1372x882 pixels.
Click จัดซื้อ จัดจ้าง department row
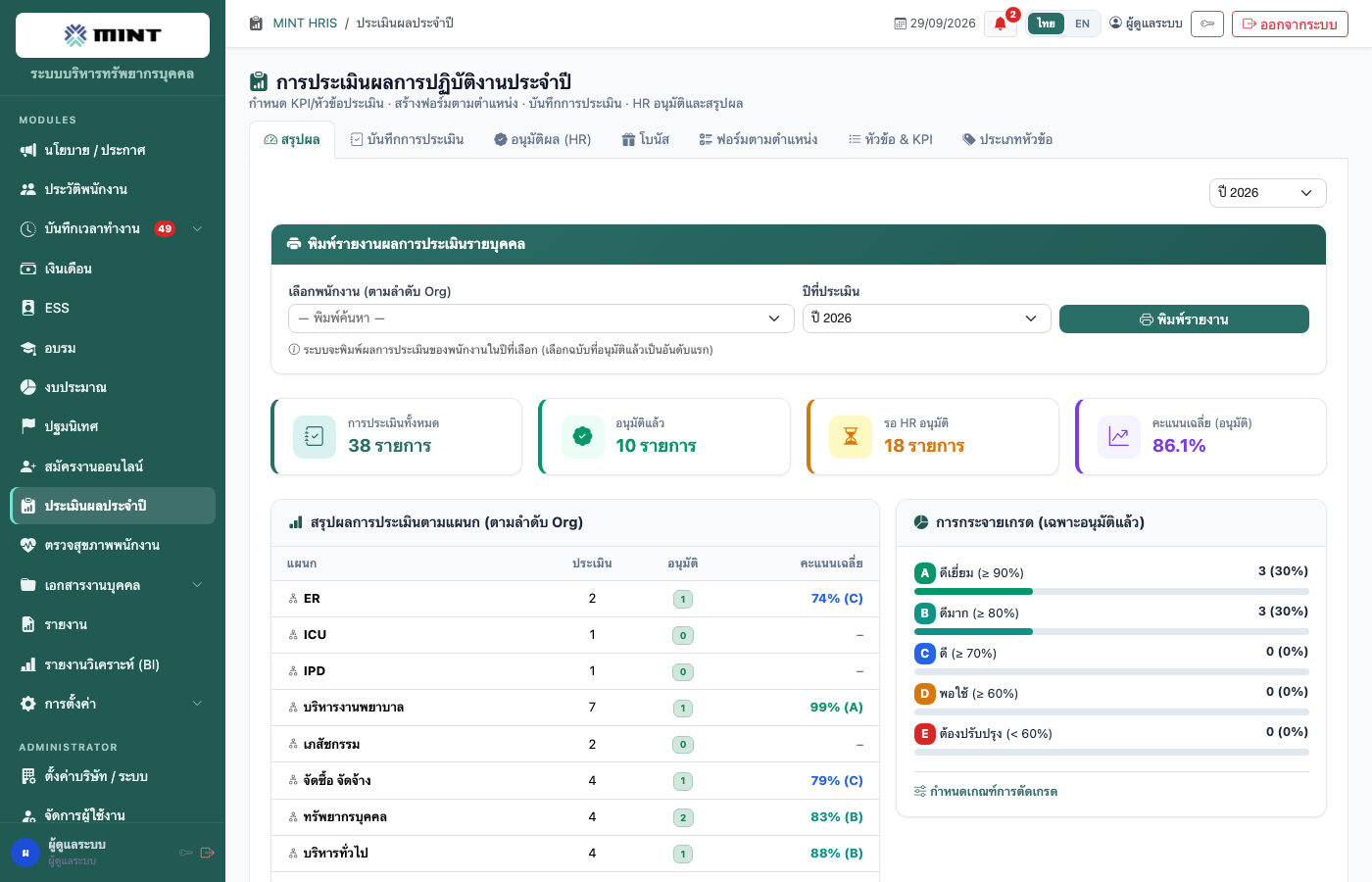click(x=575, y=781)
